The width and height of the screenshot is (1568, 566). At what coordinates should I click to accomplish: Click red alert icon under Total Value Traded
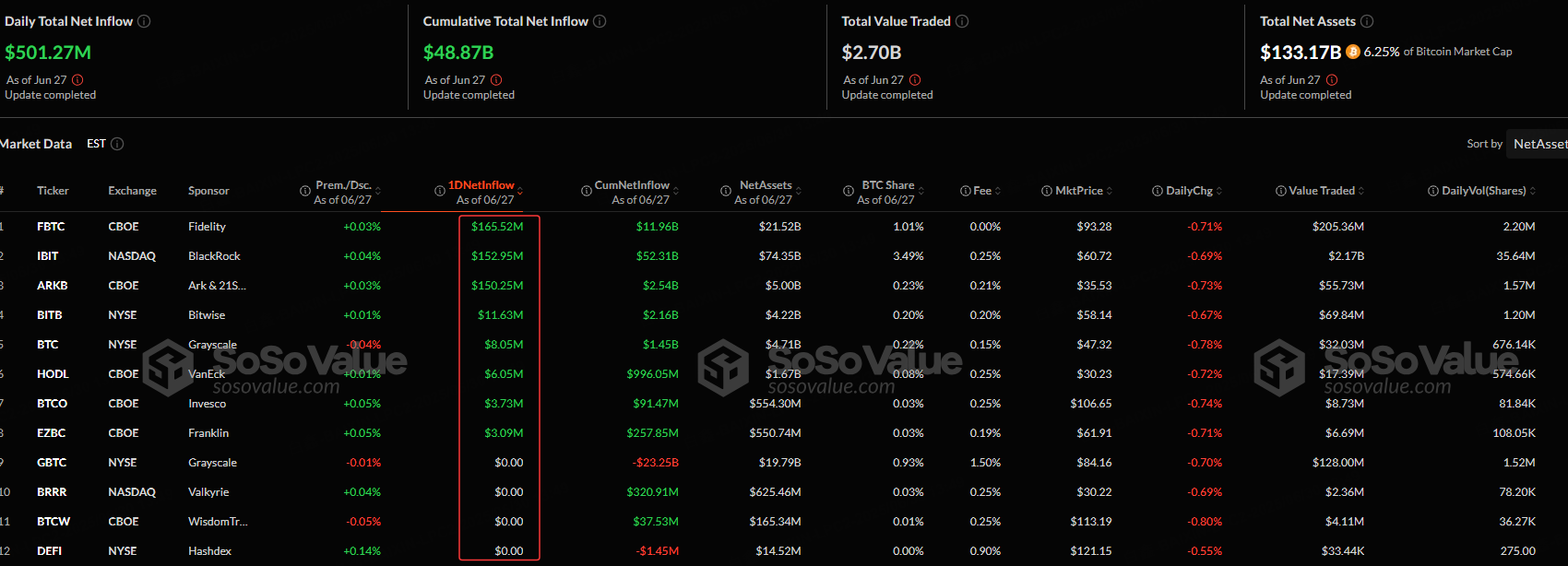click(915, 80)
